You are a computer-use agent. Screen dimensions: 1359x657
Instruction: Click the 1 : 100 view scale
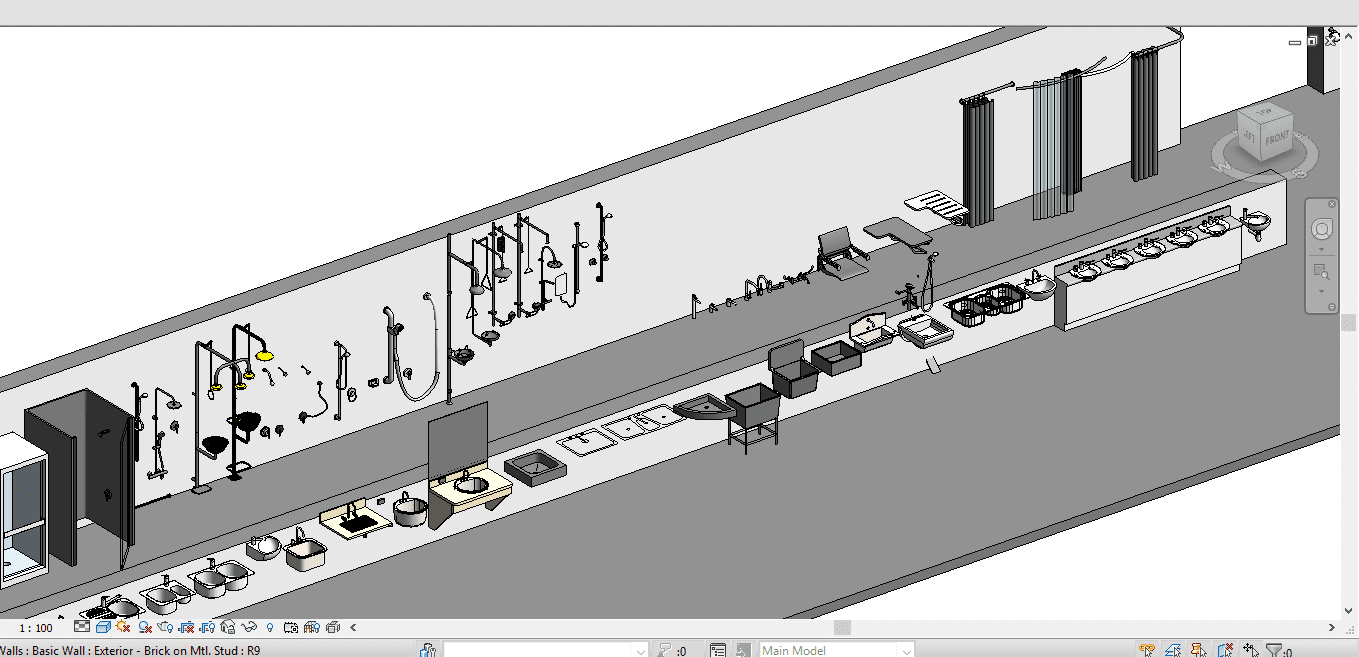click(x=36, y=628)
